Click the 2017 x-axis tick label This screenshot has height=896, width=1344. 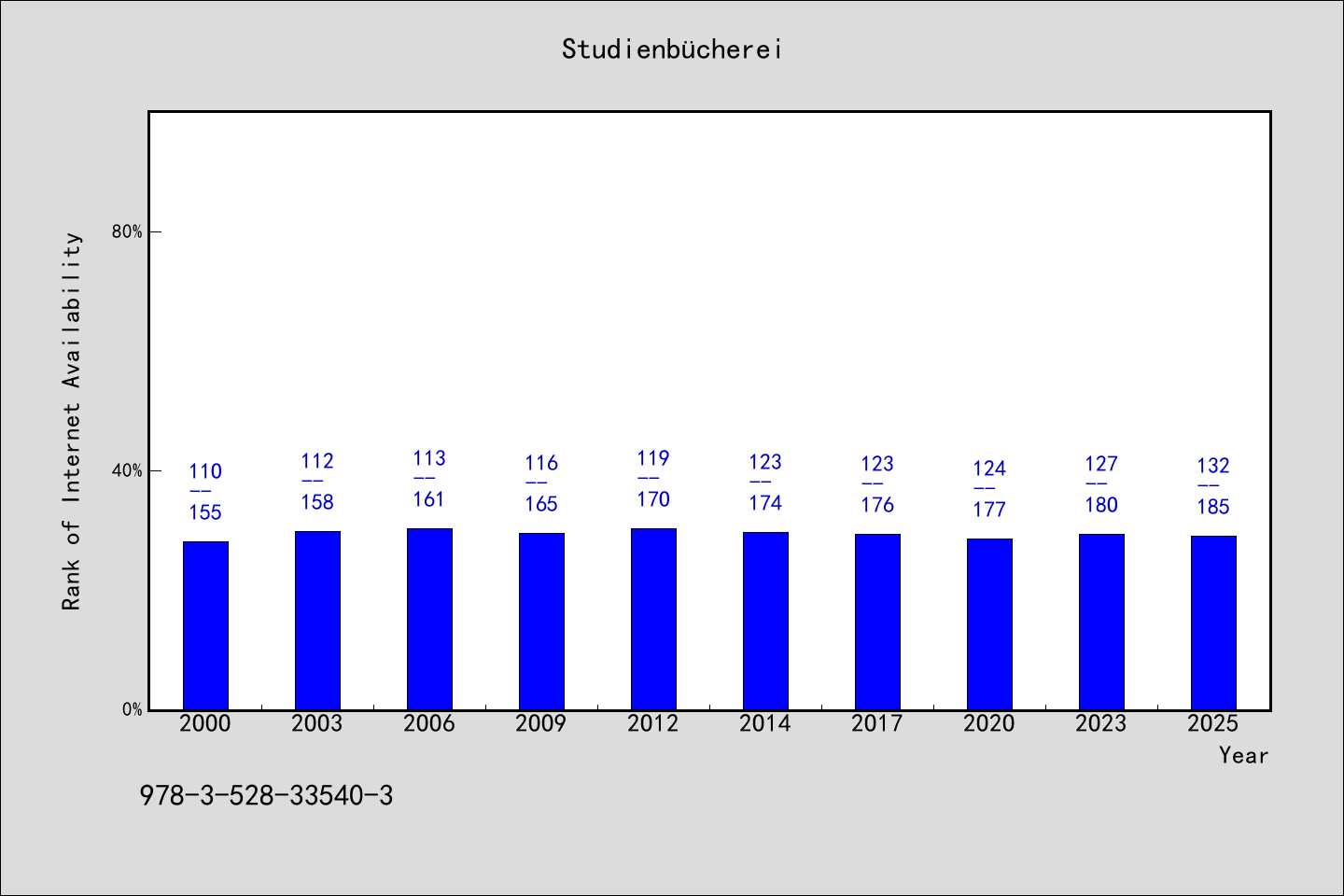(x=877, y=723)
